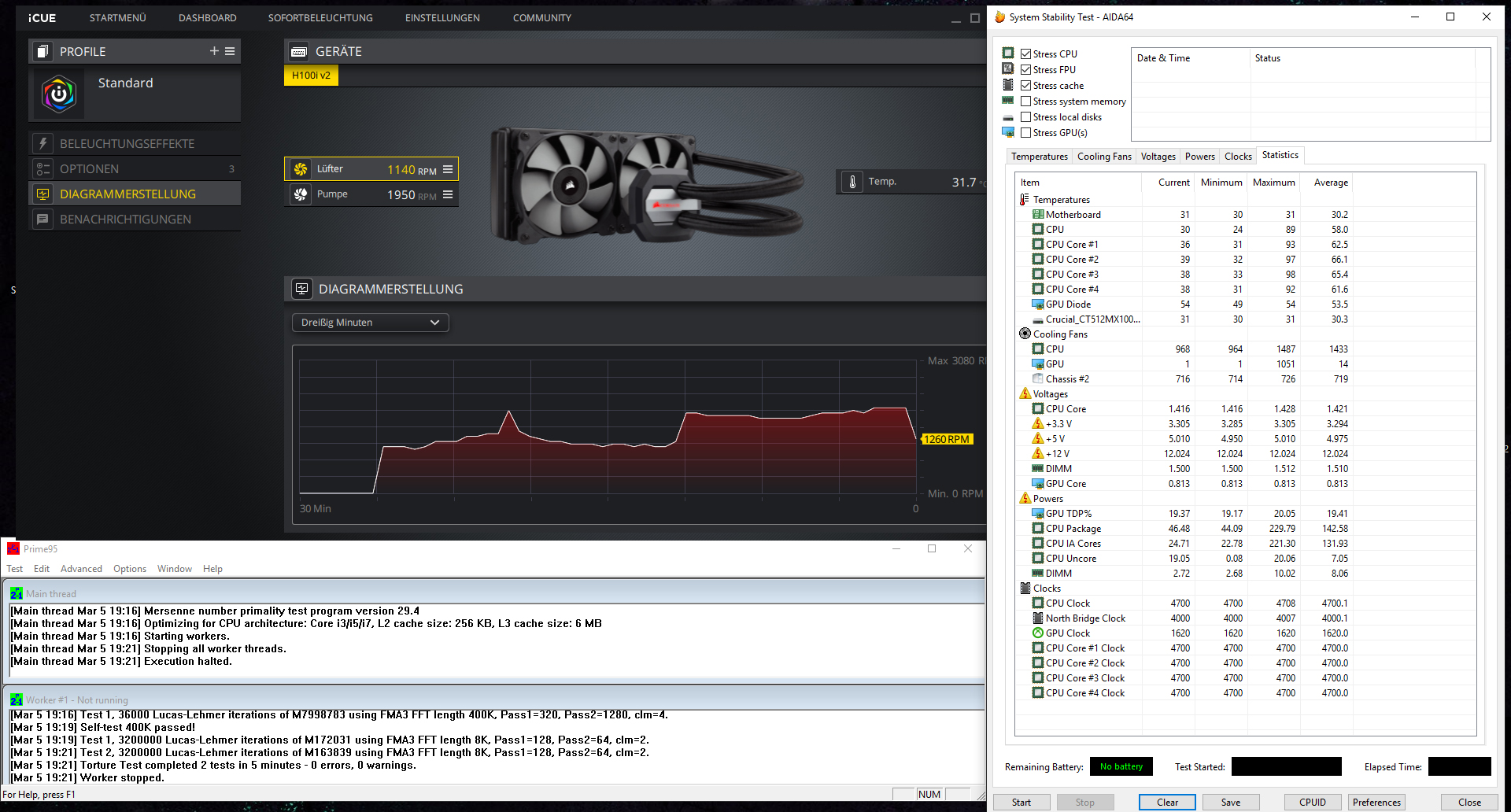Collapse the Voltages group in statistics
The width and height of the screenshot is (1511, 812).
[x=1025, y=394]
